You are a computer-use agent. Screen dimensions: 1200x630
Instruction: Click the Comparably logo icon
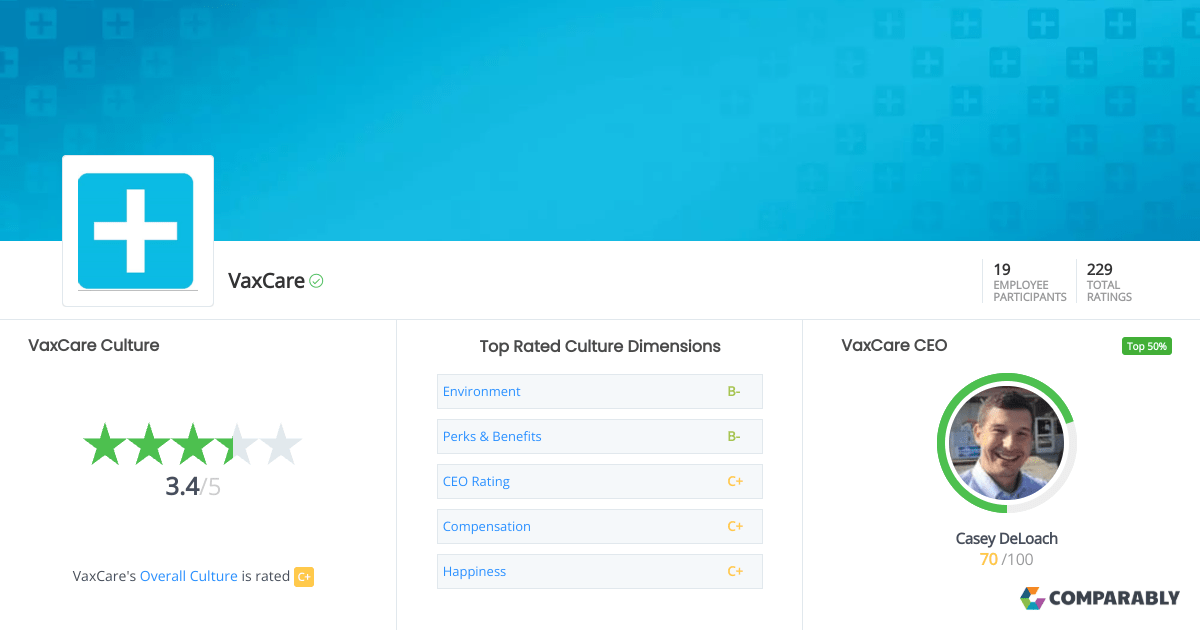tap(1032, 598)
